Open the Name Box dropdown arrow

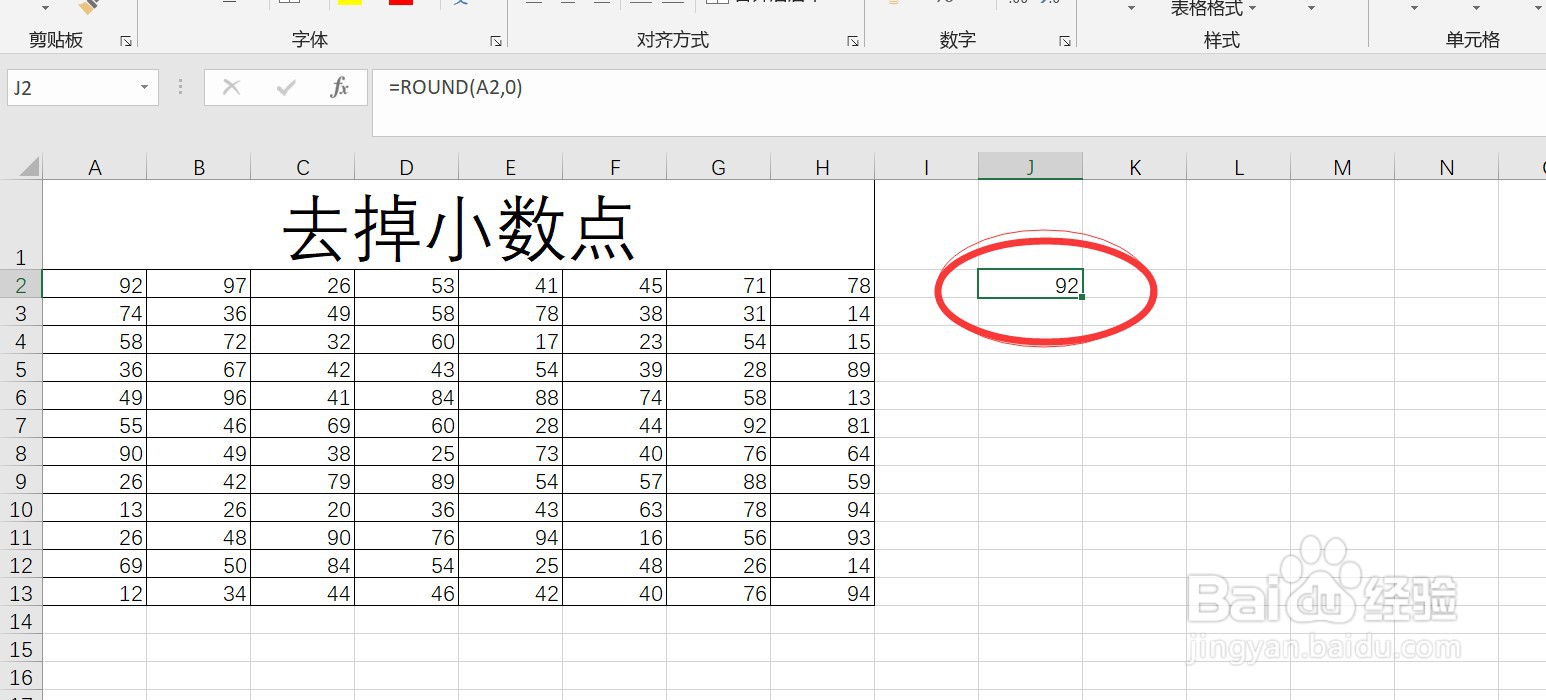click(143, 87)
